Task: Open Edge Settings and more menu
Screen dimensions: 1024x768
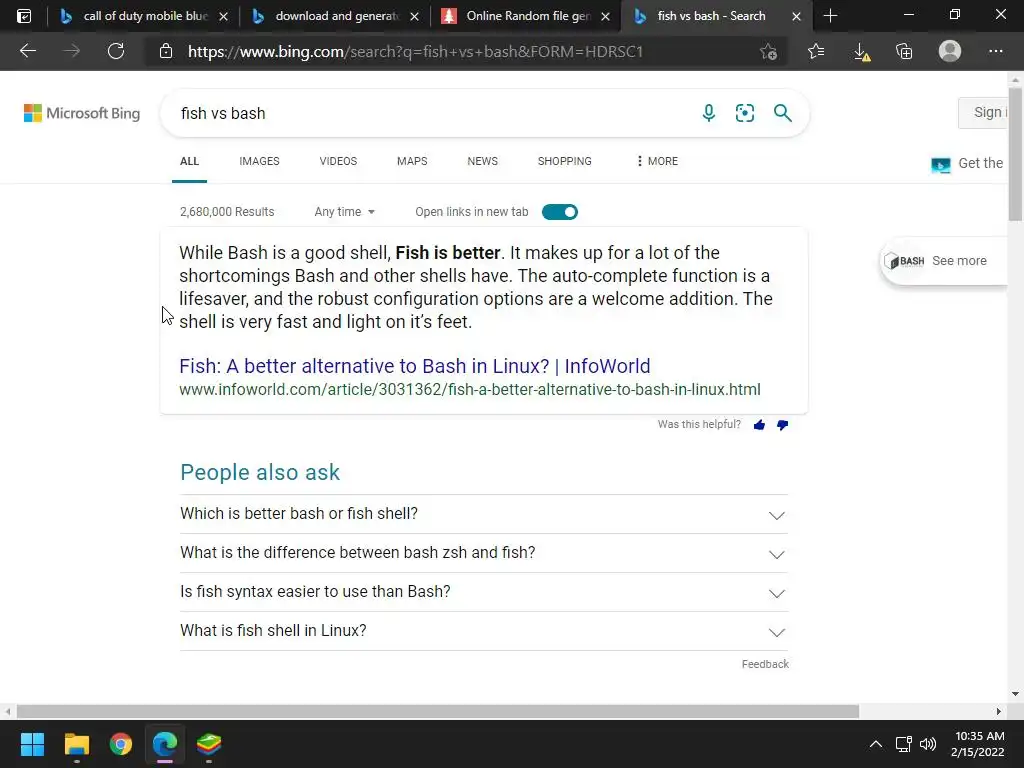Action: pos(995,51)
